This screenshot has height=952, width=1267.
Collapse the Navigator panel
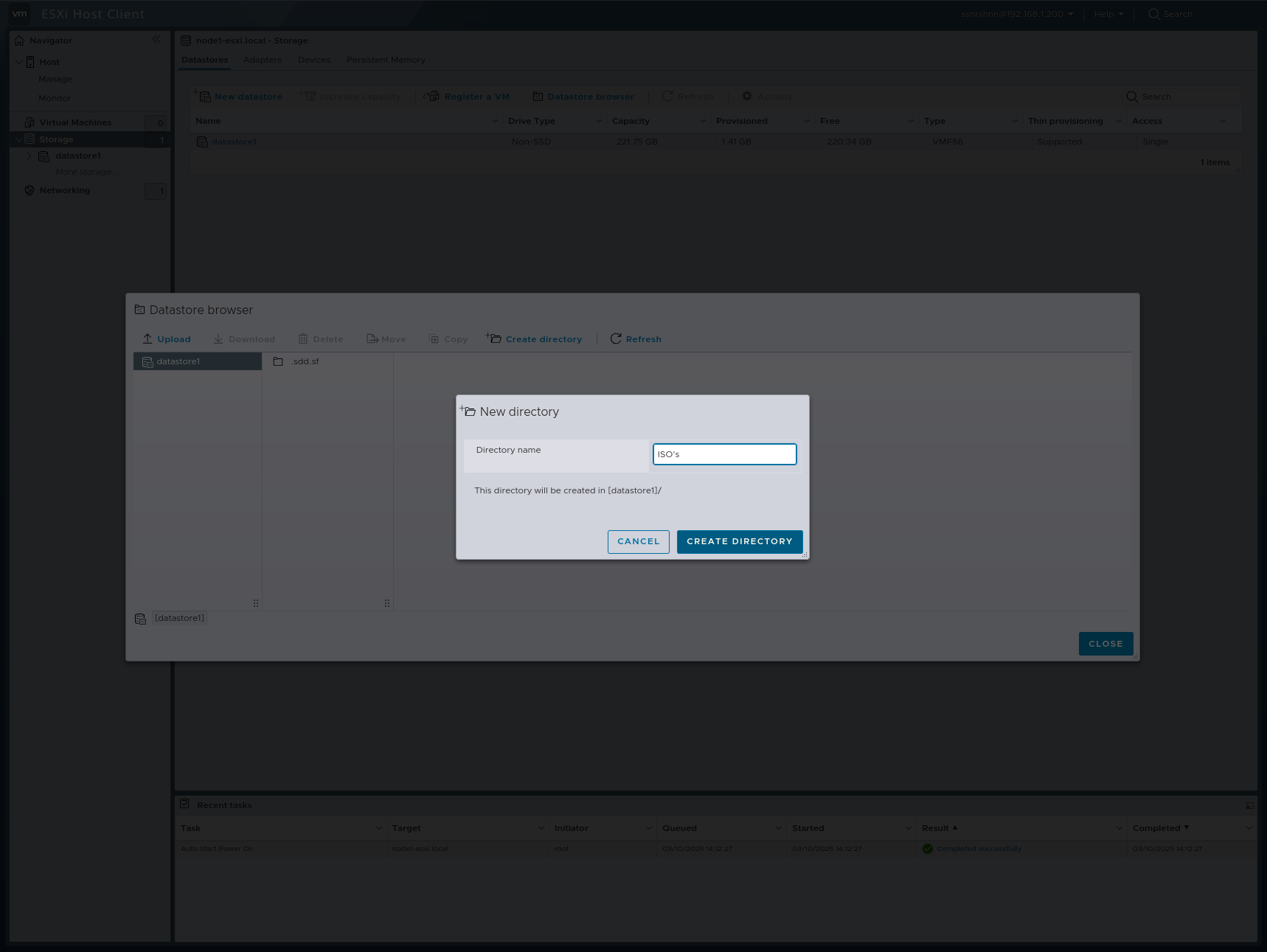coord(156,40)
